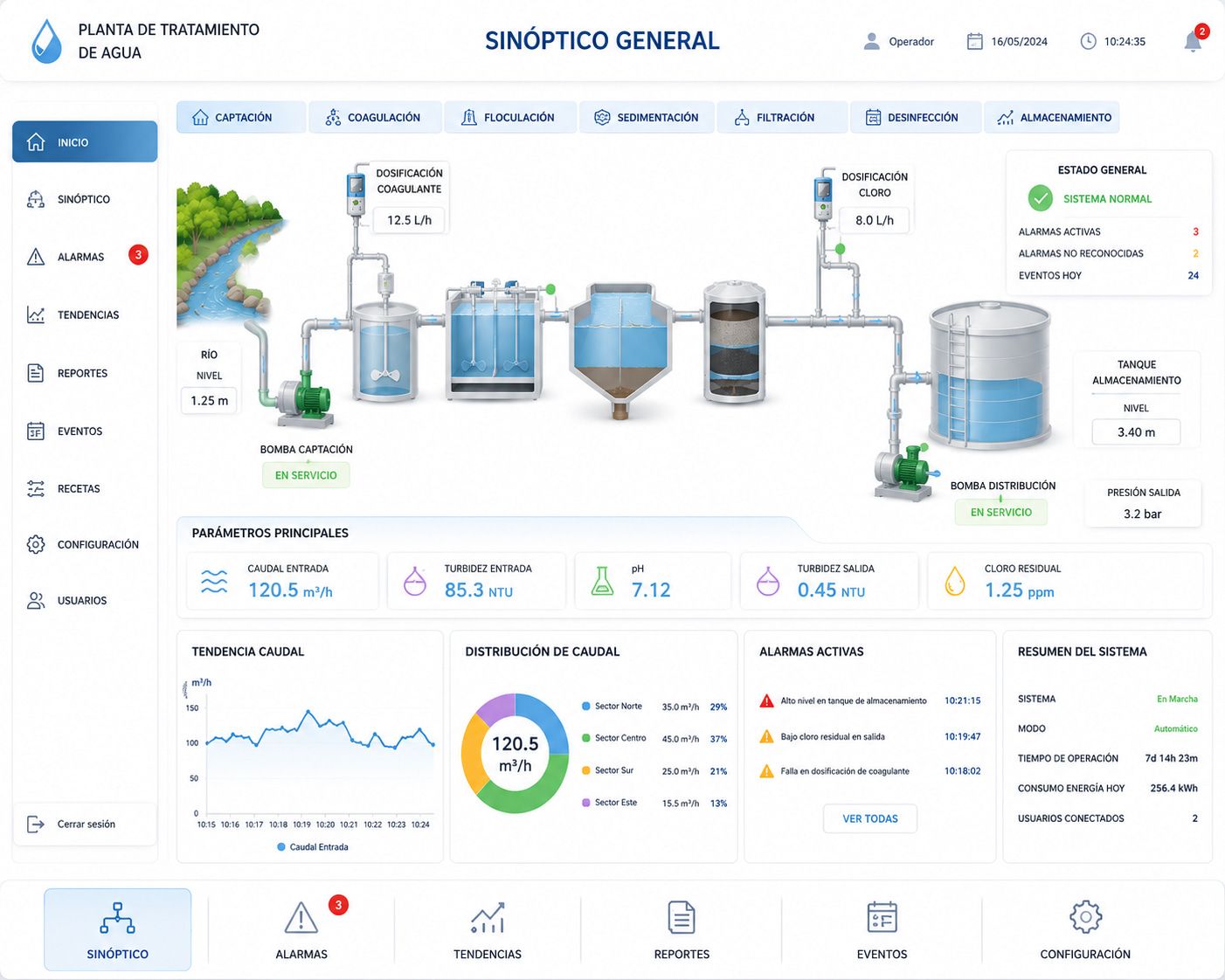This screenshot has width=1225, height=980.
Task: Click the green Sector Centro legend swatch
Action: 586,738
